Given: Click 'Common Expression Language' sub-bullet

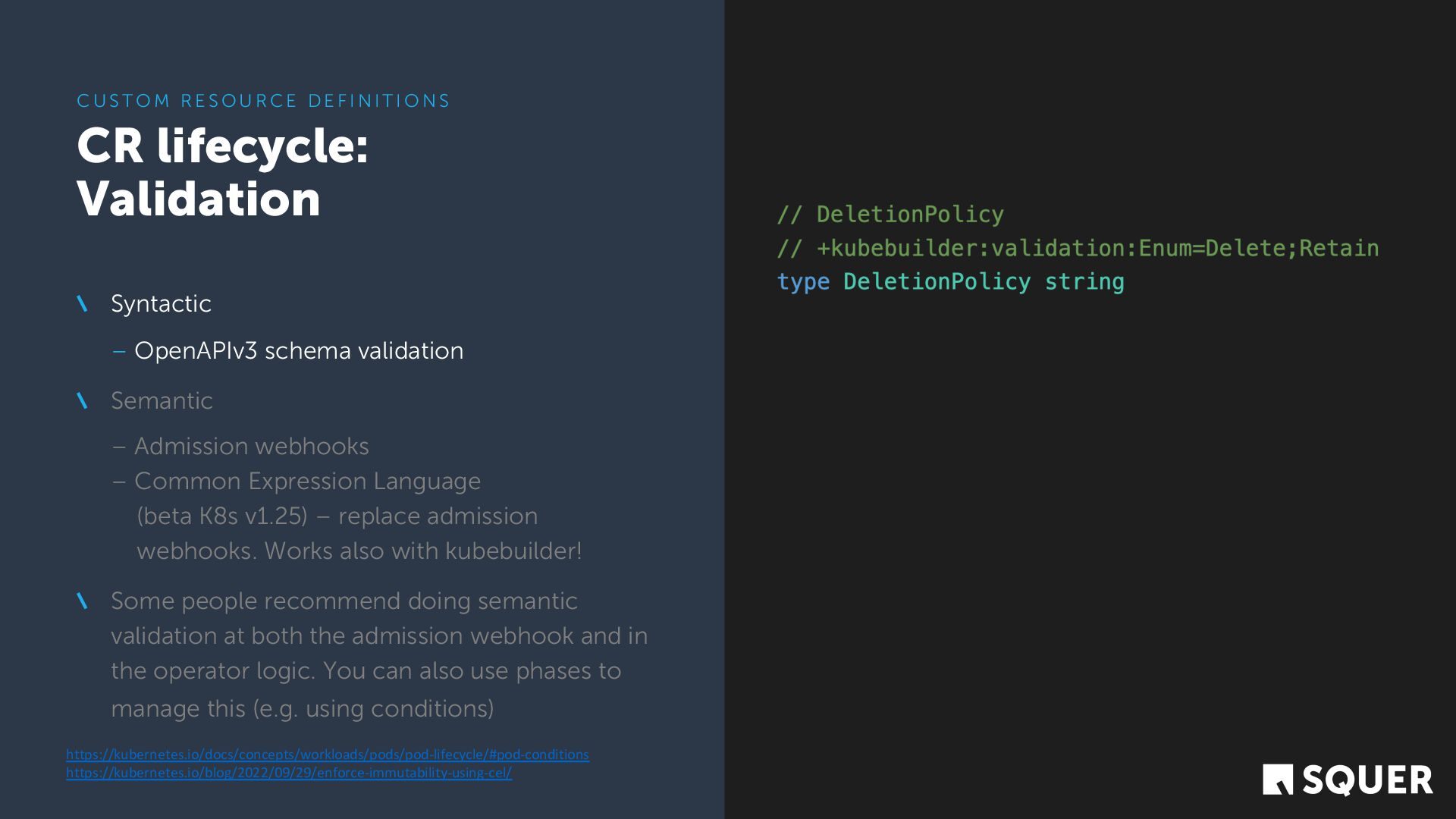Looking at the screenshot, I should click(x=307, y=482).
